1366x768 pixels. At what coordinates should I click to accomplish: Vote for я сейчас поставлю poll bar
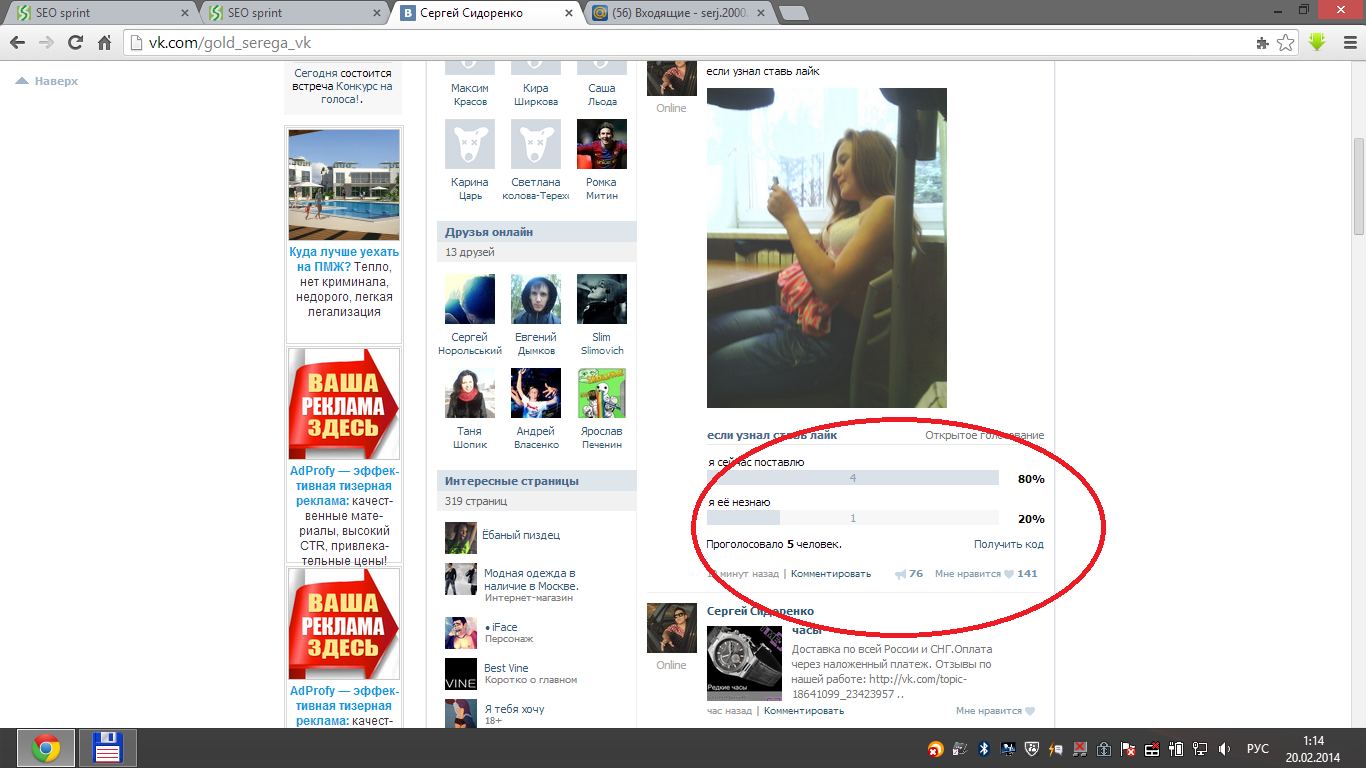853,478
